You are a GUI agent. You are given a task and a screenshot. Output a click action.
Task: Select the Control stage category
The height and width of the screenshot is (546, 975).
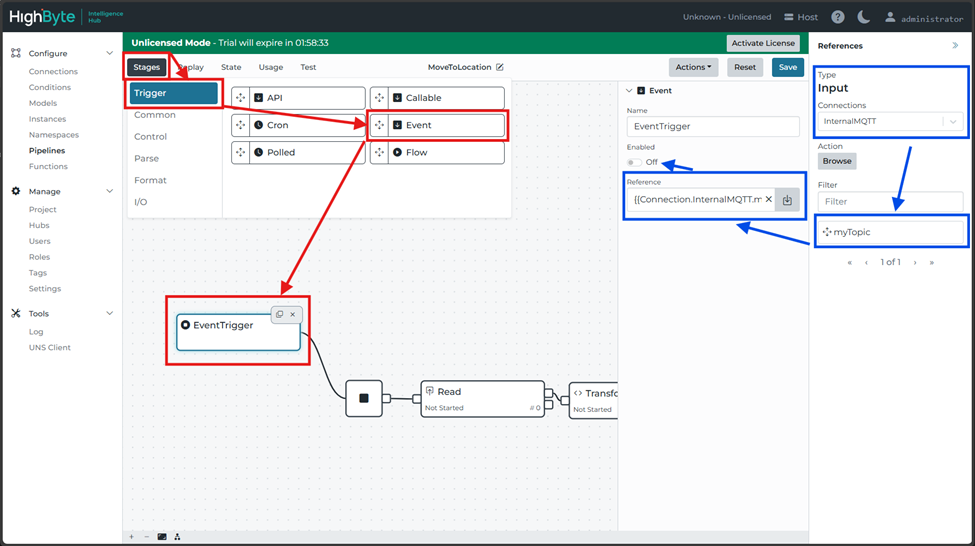[x=150, y=137]
